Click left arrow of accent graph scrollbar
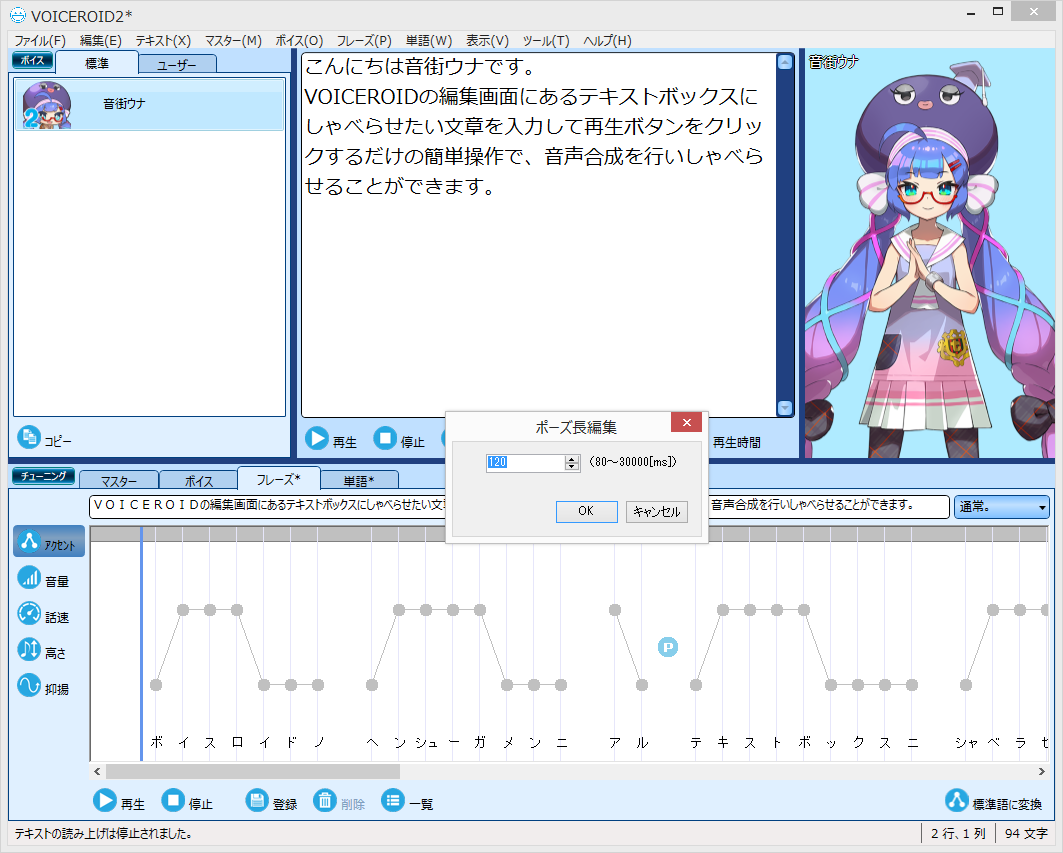The width and height of the screenshot is (1063, 853). pos(98,772)
